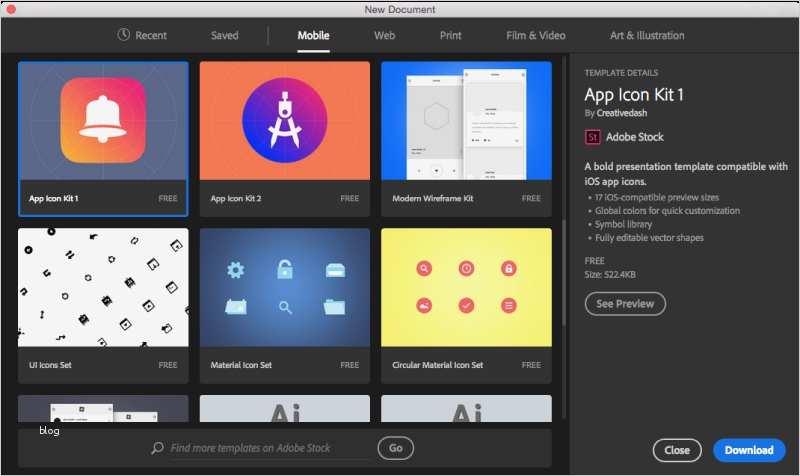Go to the Film & Video tab
This screenshot has height=476, width=800.
pyautogui.click(x=536, y=35)
